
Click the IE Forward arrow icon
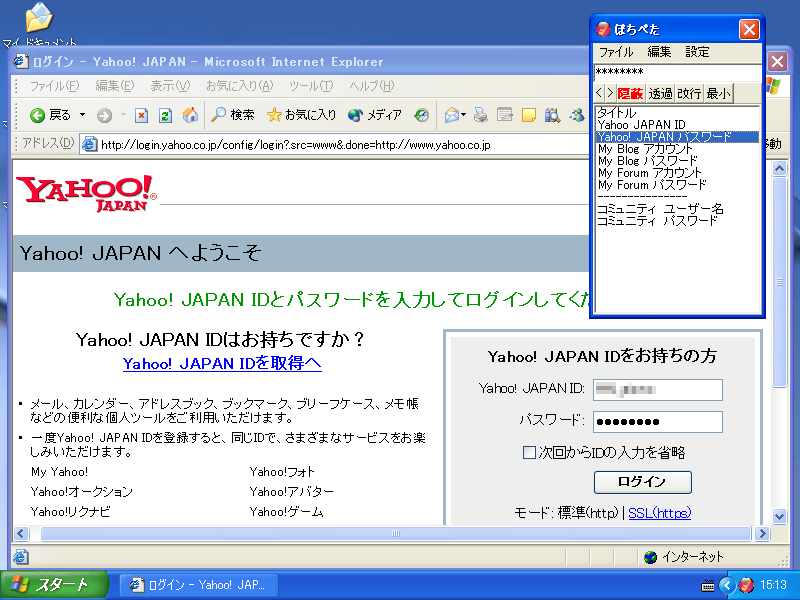[104, 116]
